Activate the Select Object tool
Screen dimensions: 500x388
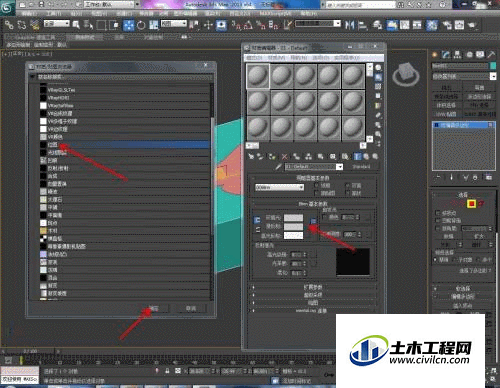[76, 25]
